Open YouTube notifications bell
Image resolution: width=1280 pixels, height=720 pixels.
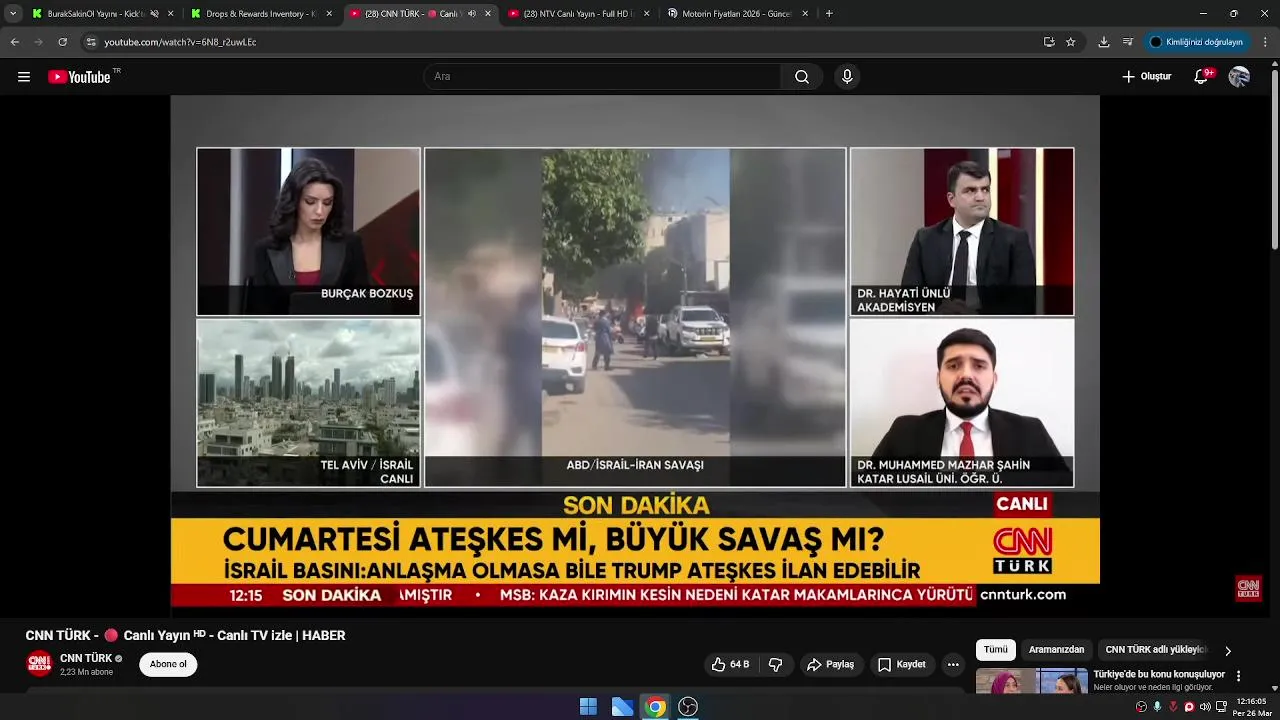(1202, 77)
